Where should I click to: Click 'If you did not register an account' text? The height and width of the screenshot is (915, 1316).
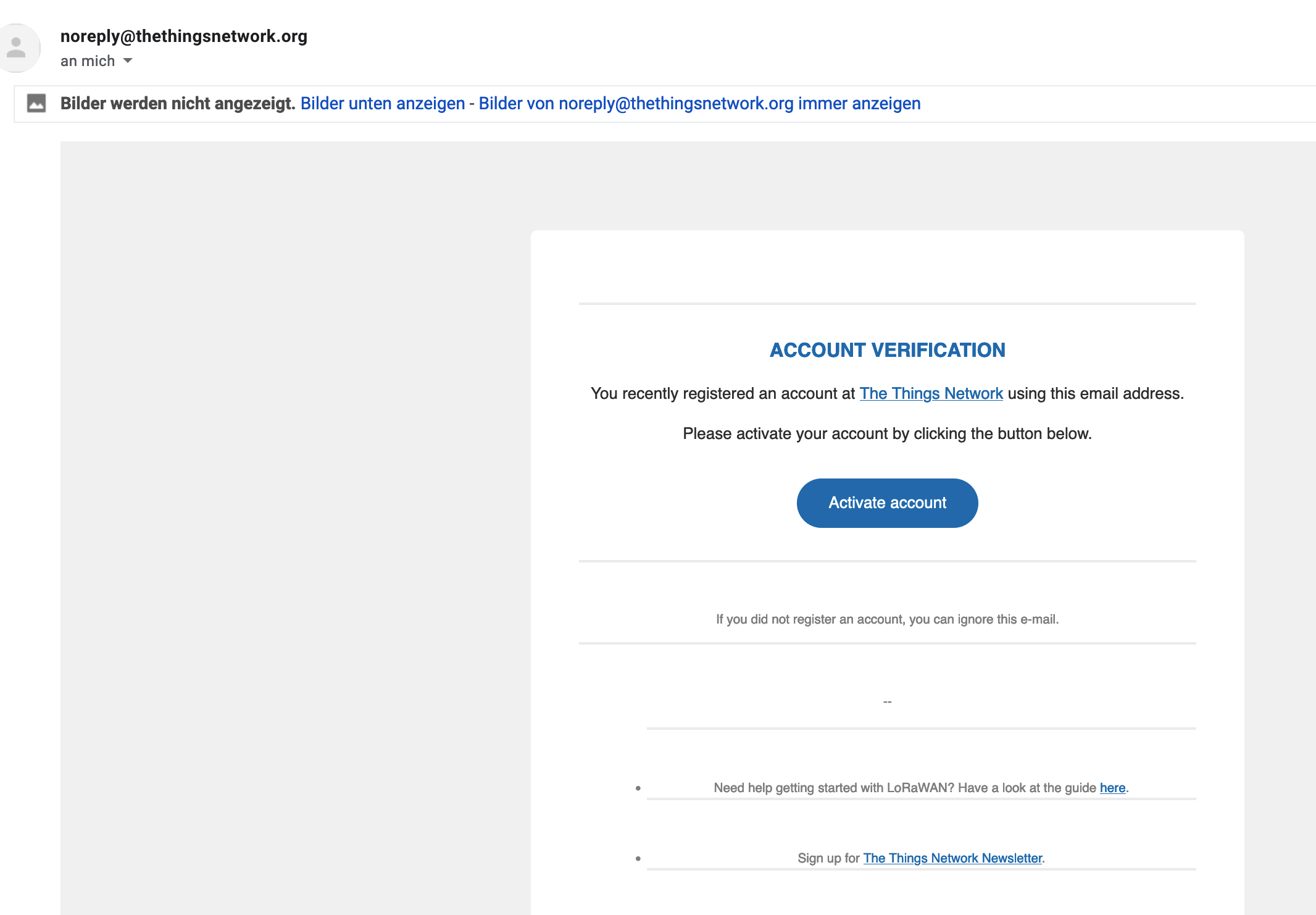click(809, 619)
